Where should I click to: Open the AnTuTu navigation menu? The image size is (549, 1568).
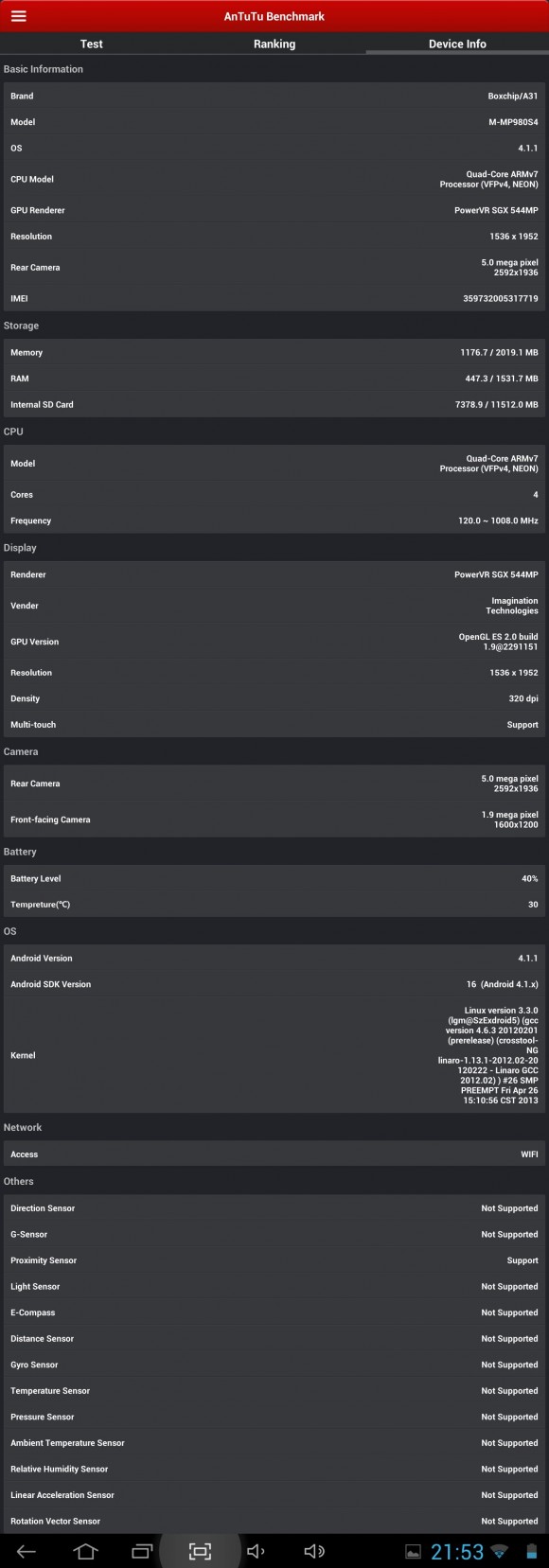pyautogui.click(x=19, y=15)
